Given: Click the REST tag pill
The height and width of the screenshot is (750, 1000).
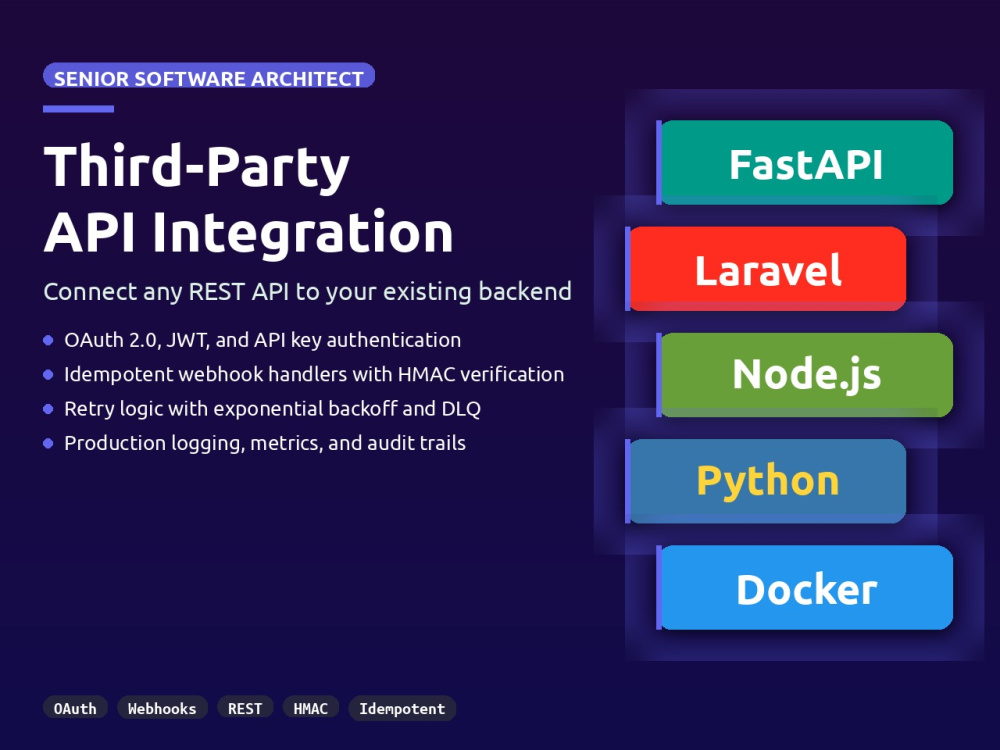Looking at the screenshot, I should [x=245, y=708].
